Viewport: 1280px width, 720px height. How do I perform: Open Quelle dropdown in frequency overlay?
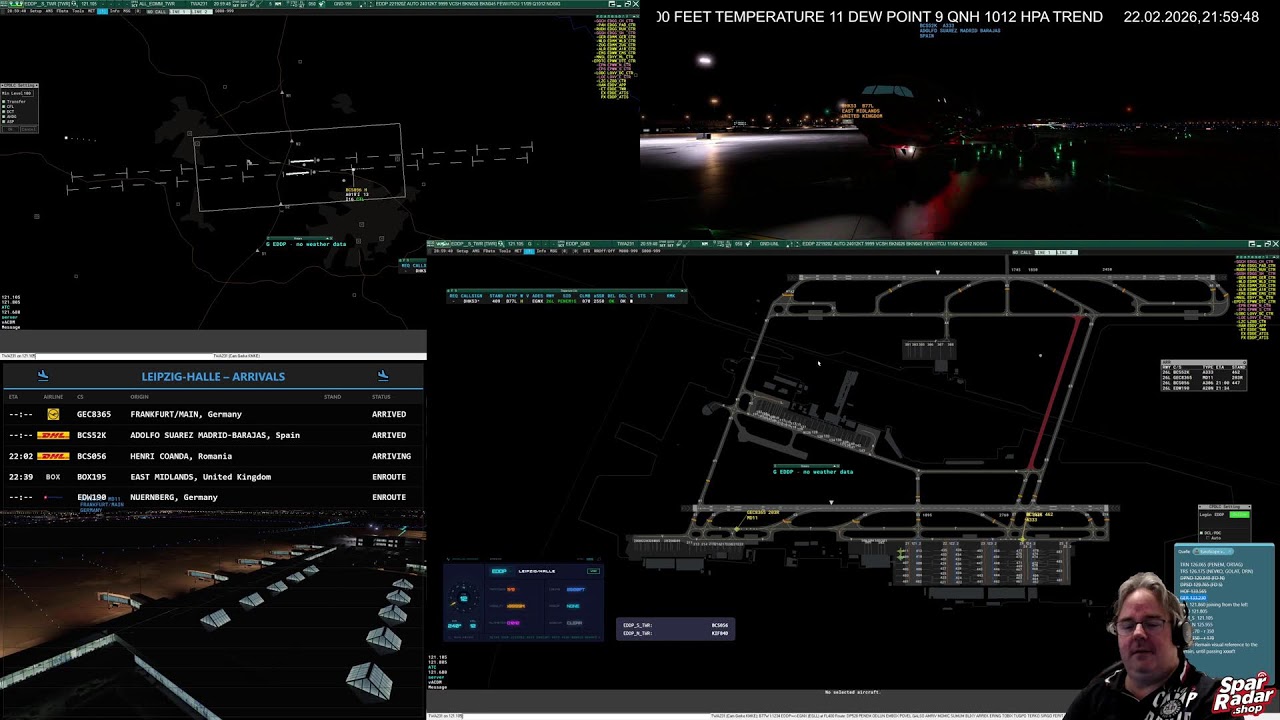tap(1213, 551)
